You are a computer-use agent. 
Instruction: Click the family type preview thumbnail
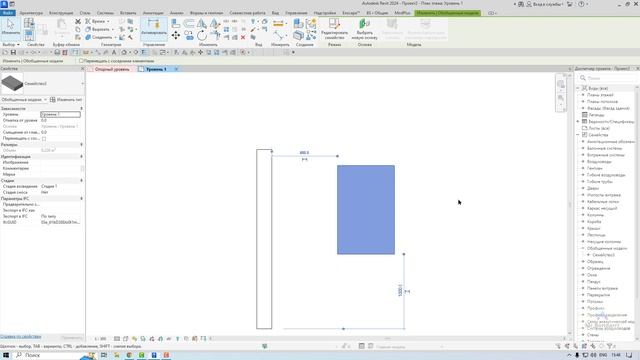coord(12,83)
